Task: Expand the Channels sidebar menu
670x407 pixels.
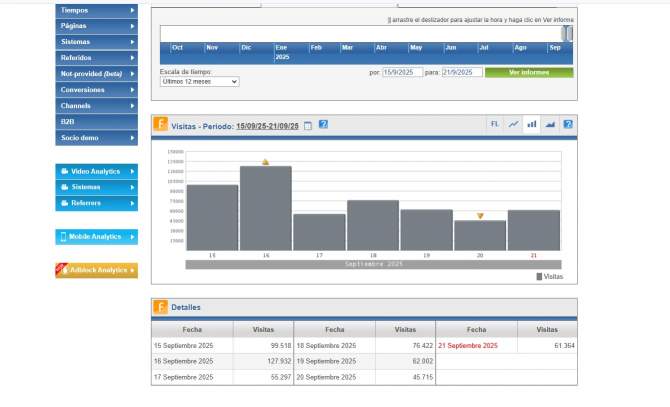Action: (96, 105)
